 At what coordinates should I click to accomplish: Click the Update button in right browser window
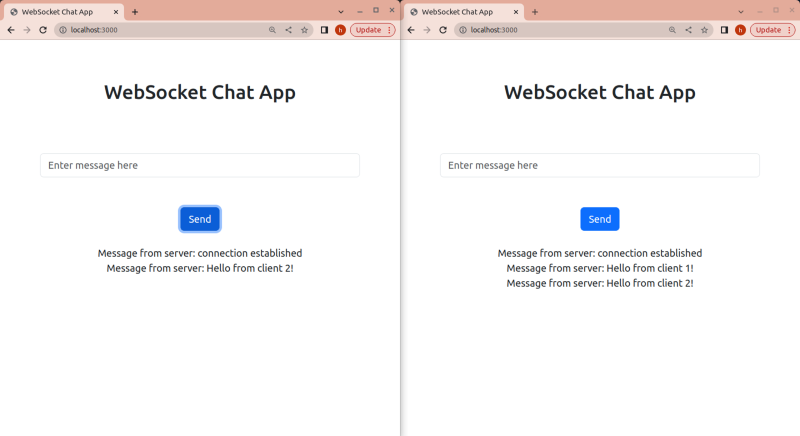[x=772, y=30]
